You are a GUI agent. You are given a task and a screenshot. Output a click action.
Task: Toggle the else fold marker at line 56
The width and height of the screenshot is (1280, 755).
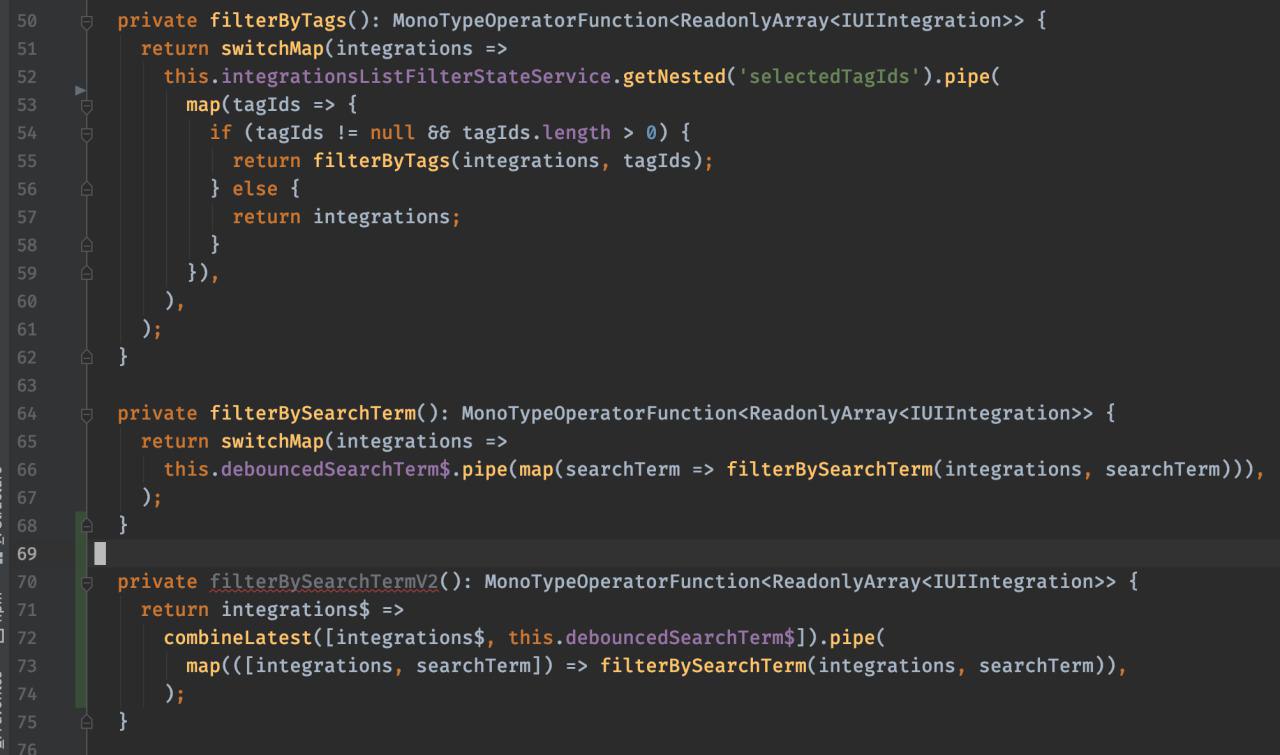87,189
